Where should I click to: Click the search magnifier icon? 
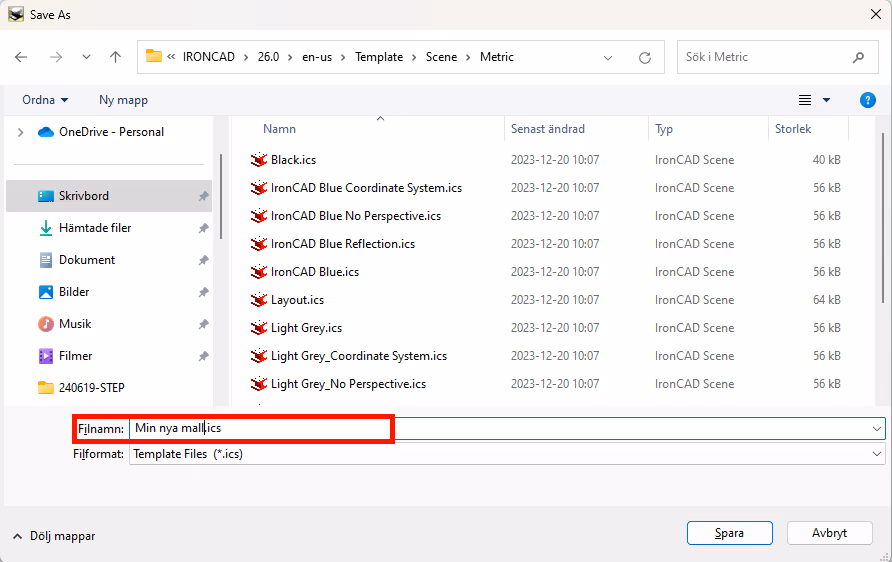click(858, 57)
